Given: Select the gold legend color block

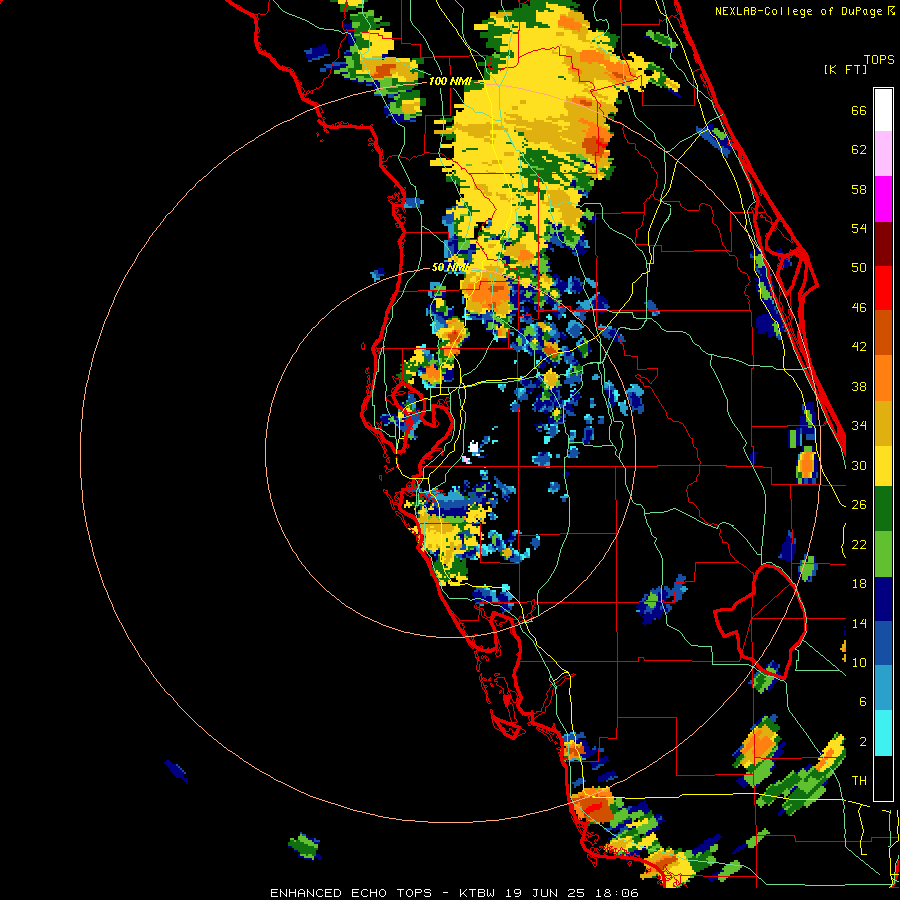Looking at the screenshot, I should 883,423.
